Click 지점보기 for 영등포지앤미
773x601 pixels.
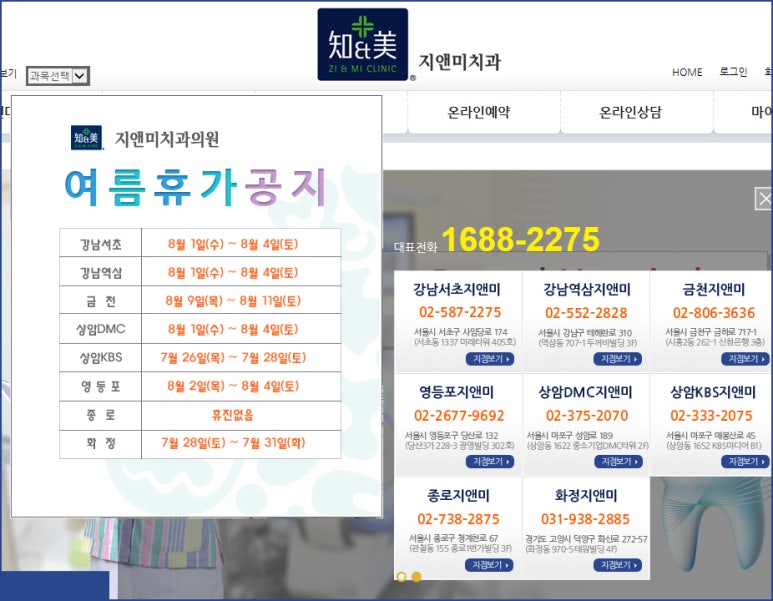(x=490, y=461)
